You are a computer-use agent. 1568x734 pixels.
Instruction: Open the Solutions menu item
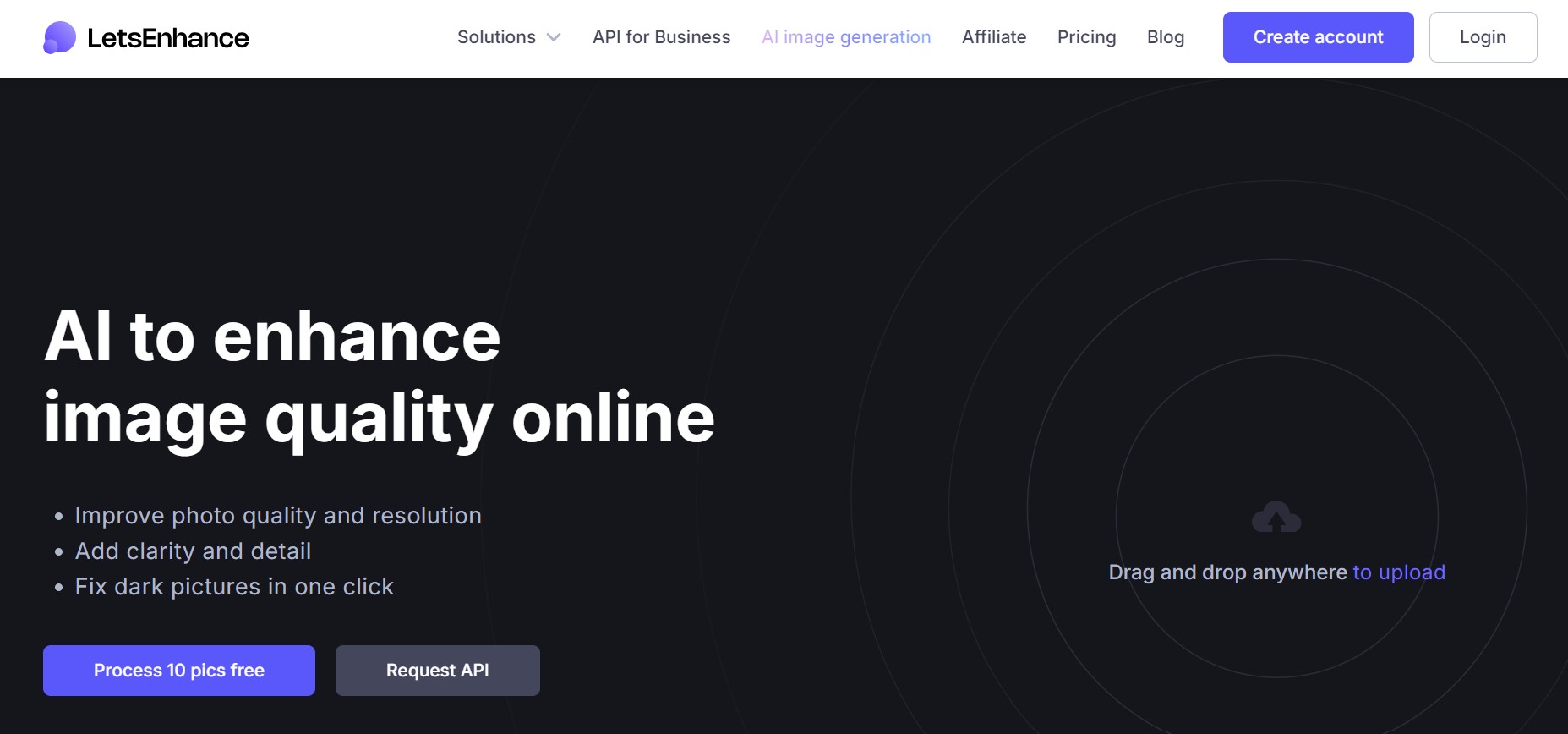click(496, 37)
